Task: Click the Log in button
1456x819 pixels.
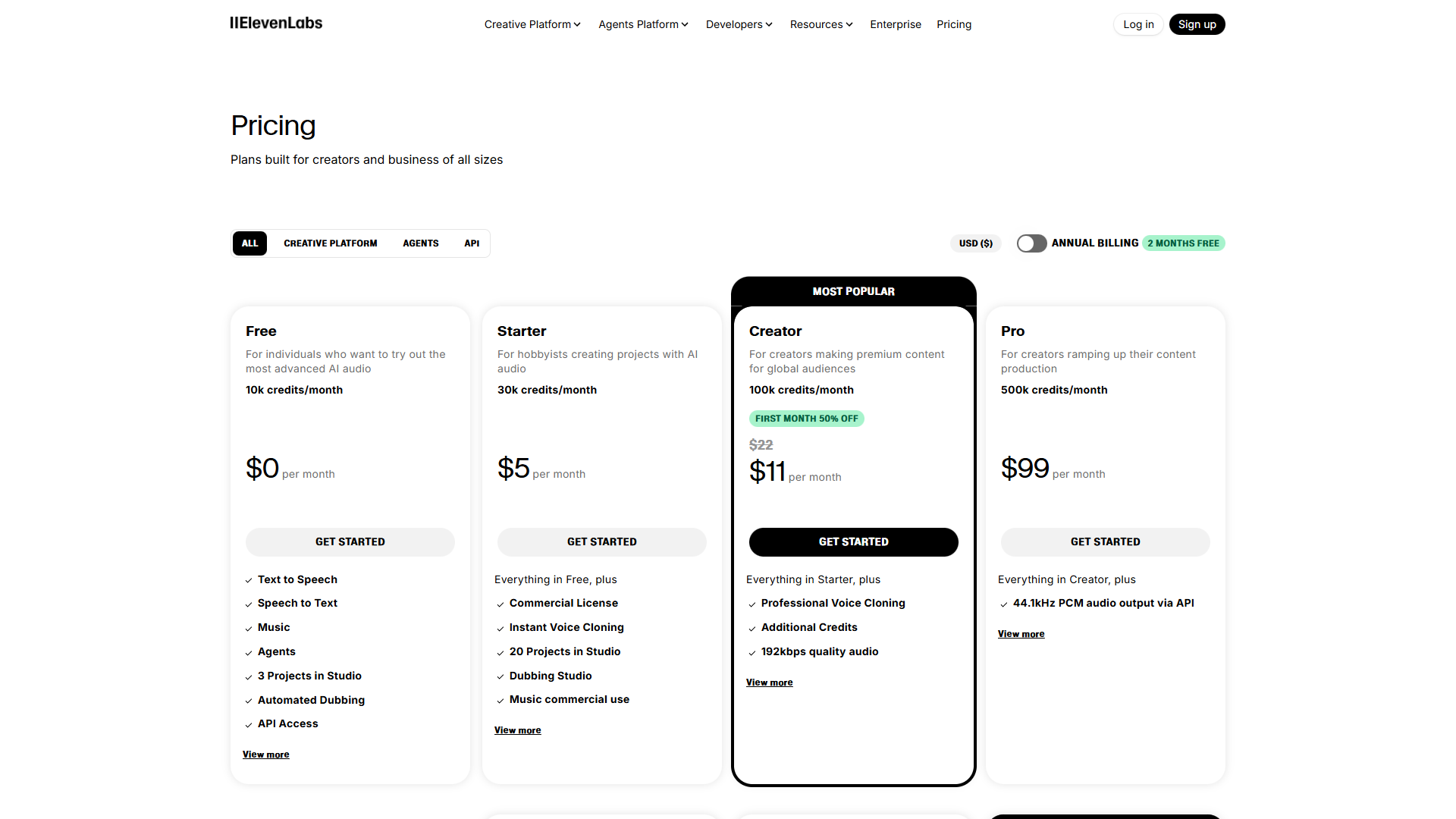Action: point(1137,24)
